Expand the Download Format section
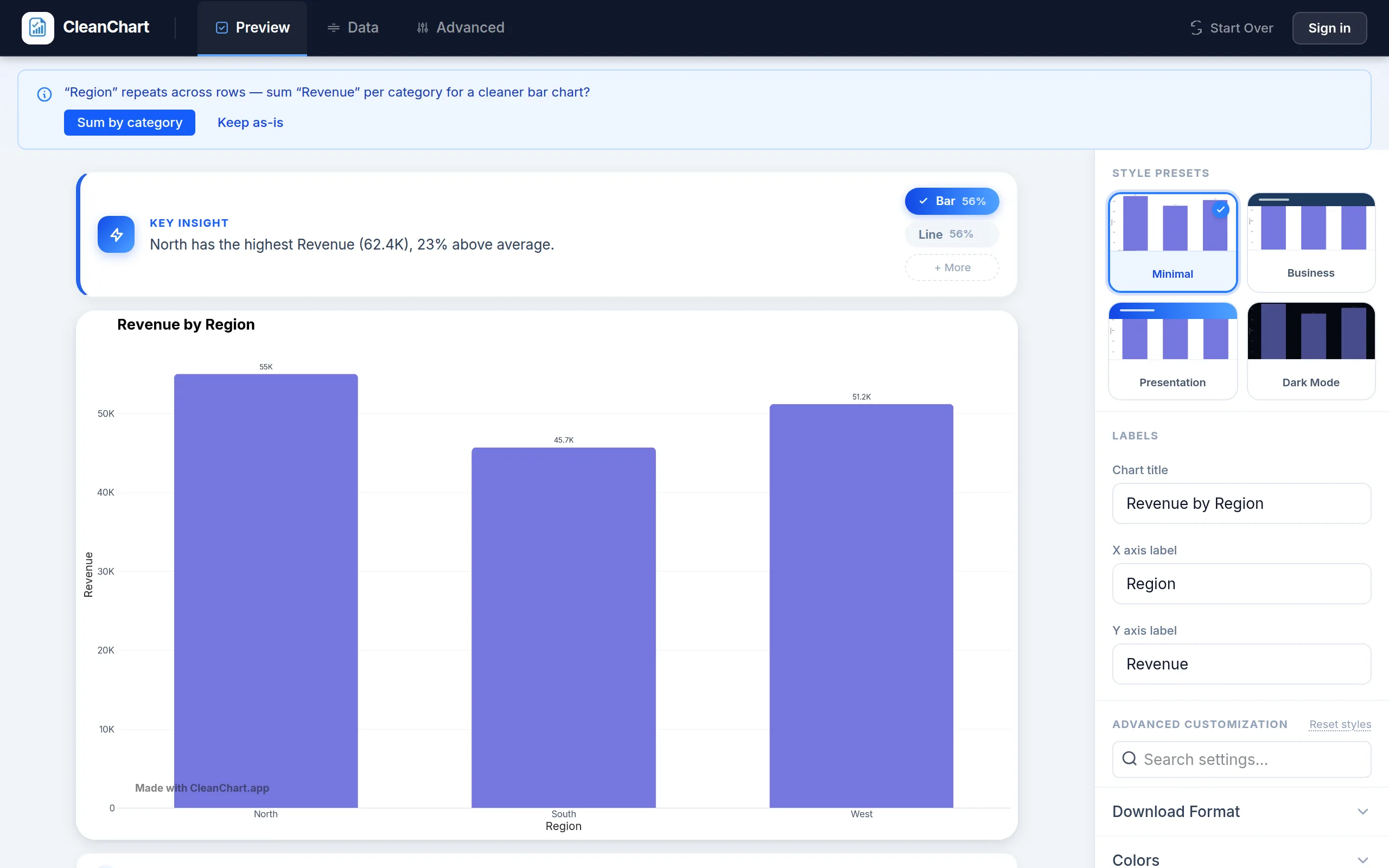 [1241, 811]
